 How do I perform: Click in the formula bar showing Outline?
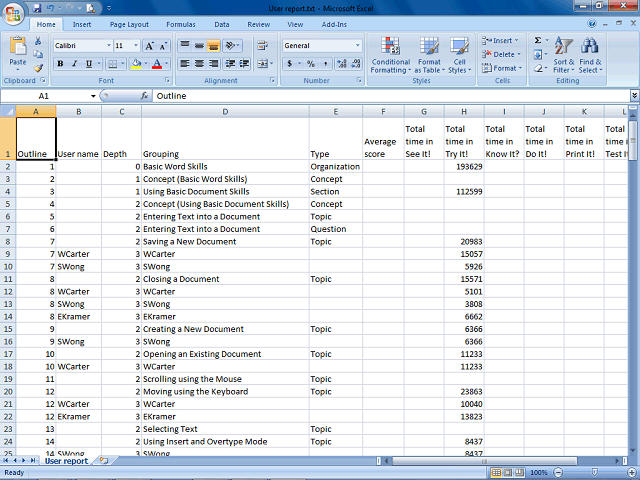pos(391,96)
